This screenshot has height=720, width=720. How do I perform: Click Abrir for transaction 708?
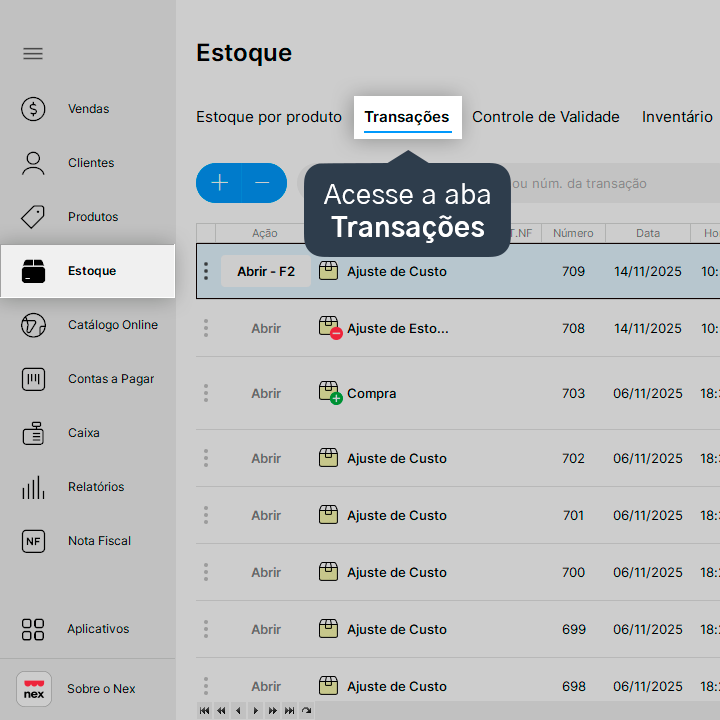tap(266, 328)
